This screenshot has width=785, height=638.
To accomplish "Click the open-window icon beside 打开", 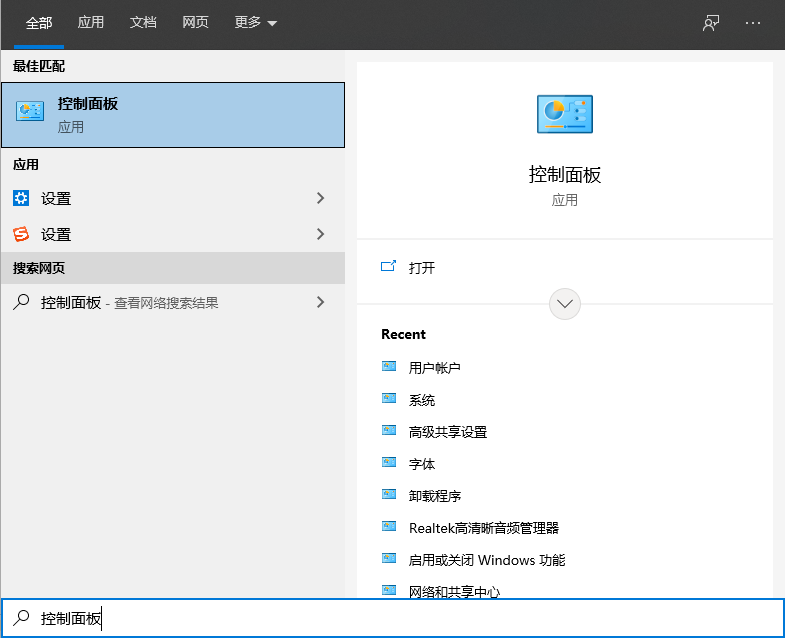I will (389, 267).
